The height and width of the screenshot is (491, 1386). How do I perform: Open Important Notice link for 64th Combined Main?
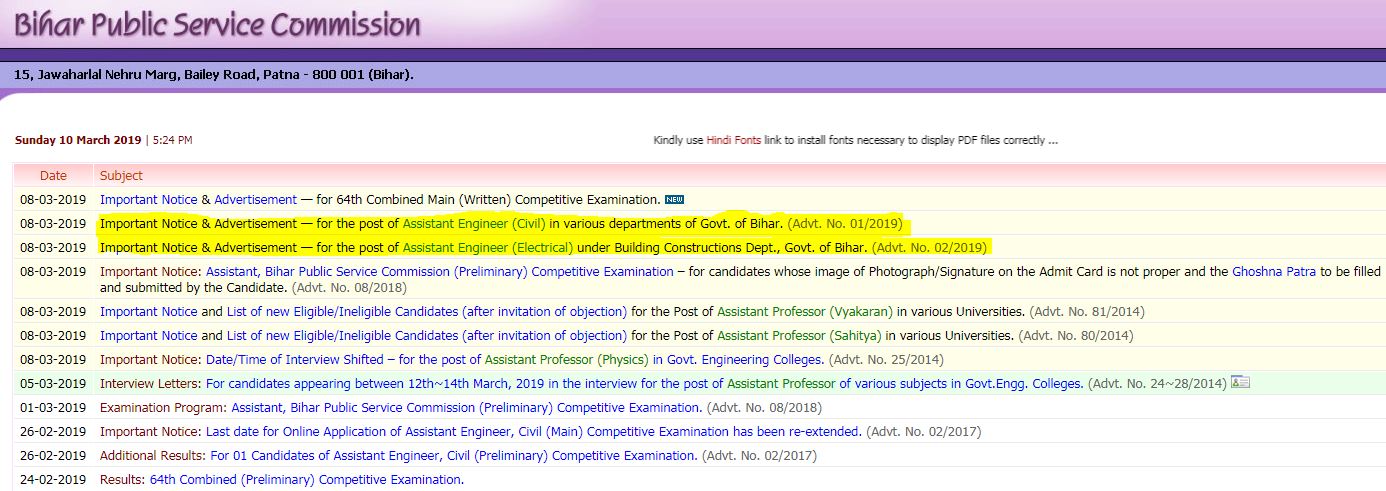[x=149, y=199]
